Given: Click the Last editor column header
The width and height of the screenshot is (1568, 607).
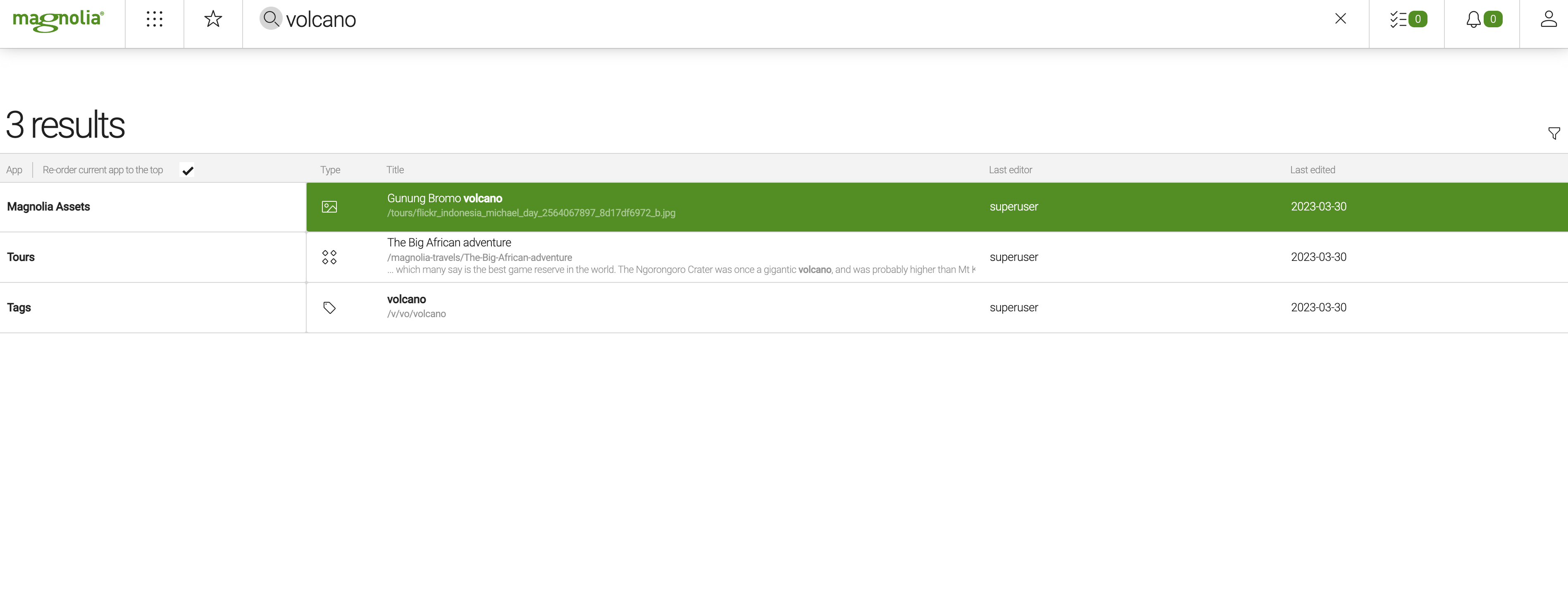Looking at the screenshot, I should [1010, 170].
